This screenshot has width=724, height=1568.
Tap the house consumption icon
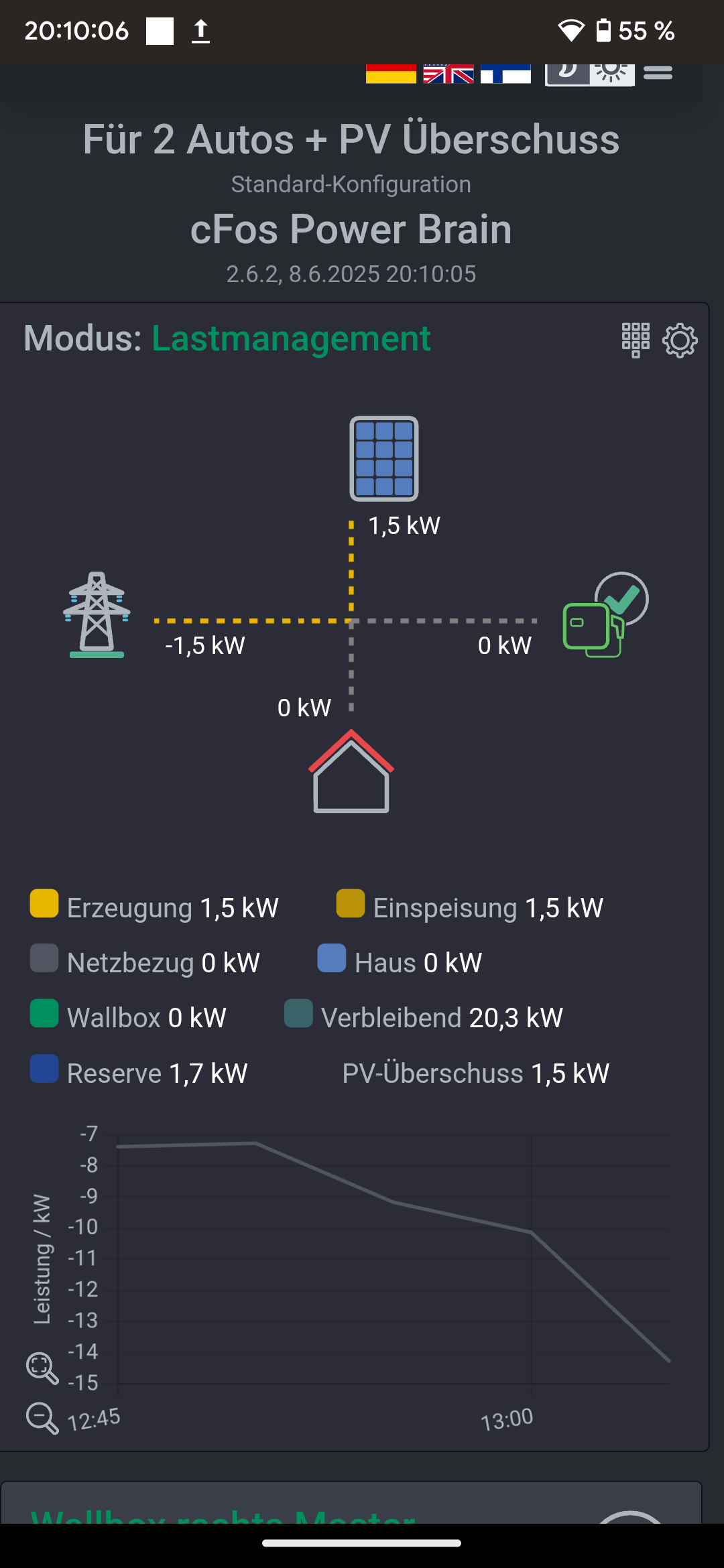351,771
